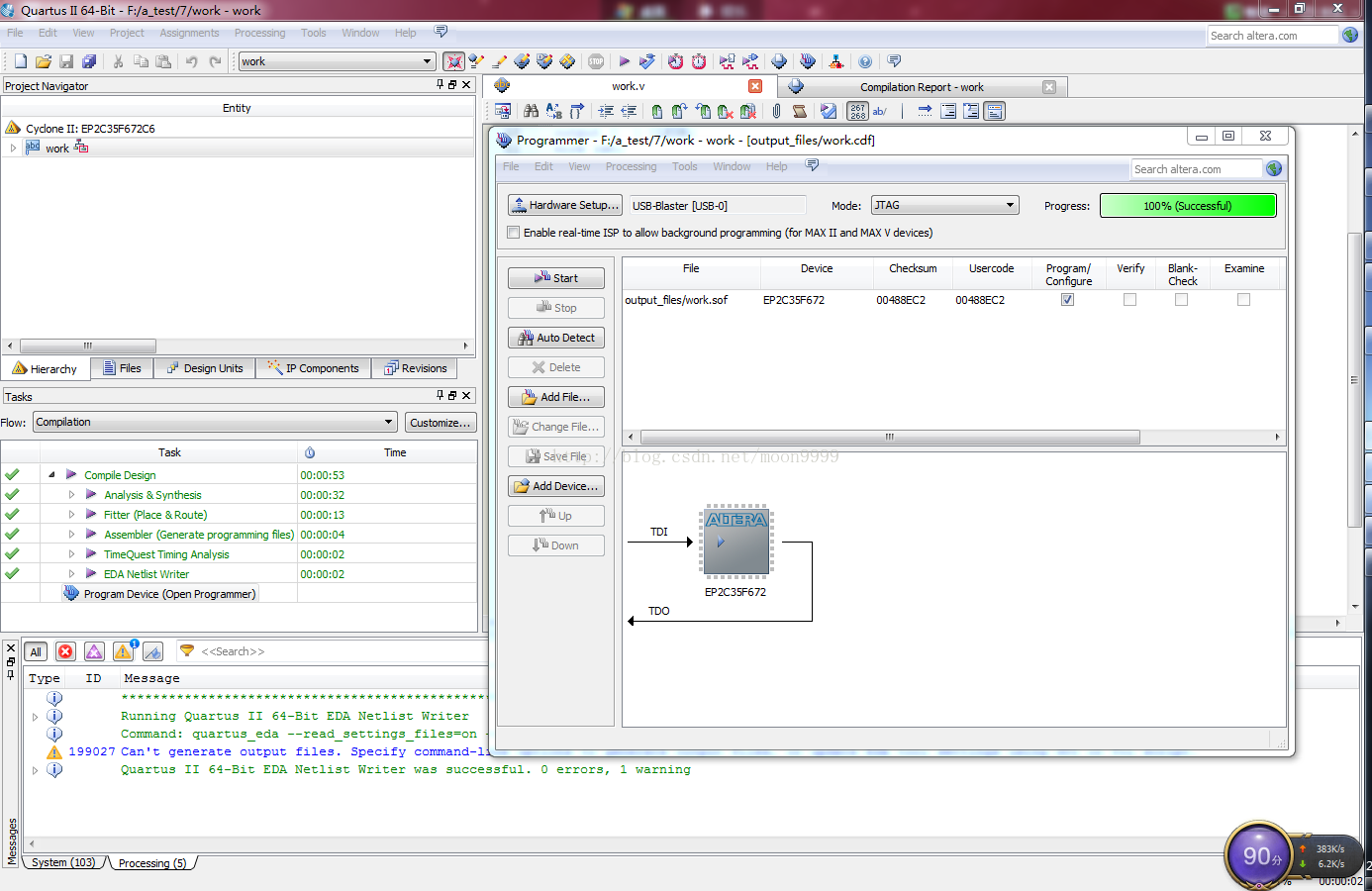
Task: Click the Open file folder icon
Action: click(43, 61)
